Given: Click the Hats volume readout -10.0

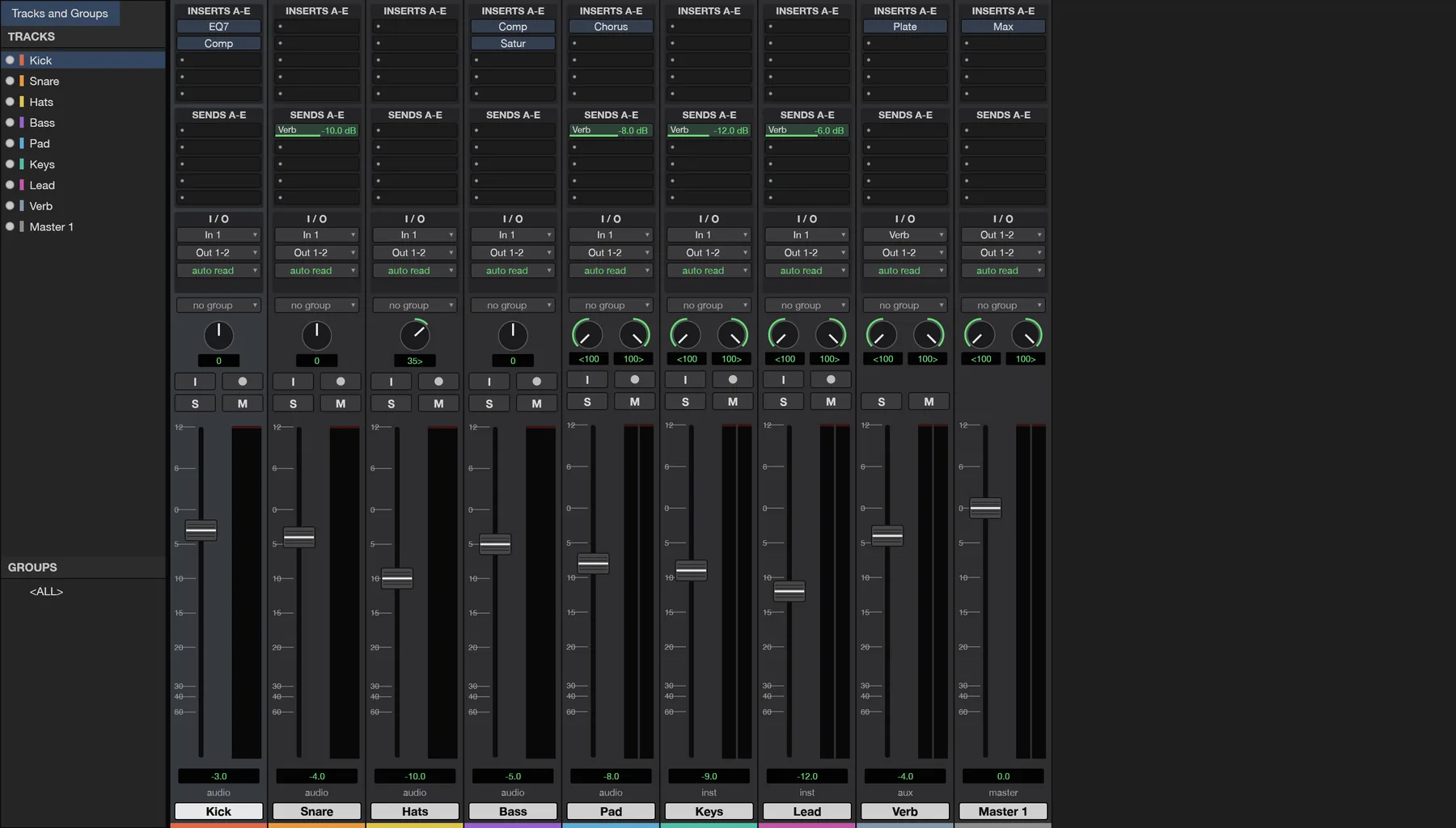Looking at the screenshot, I should [x=415, y=776].
